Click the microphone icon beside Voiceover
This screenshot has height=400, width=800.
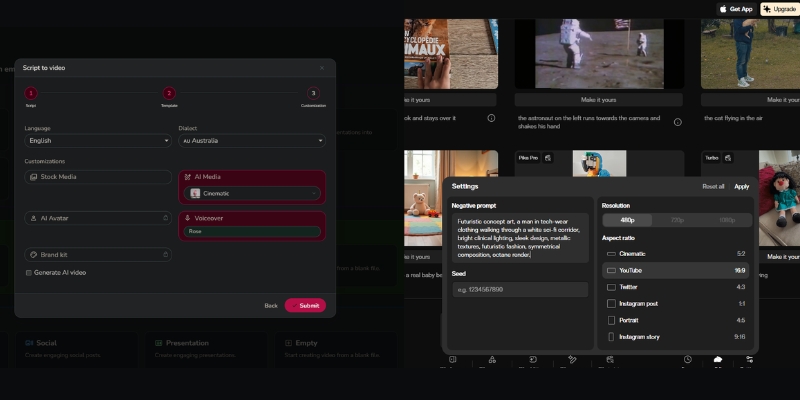click(188, 217)
